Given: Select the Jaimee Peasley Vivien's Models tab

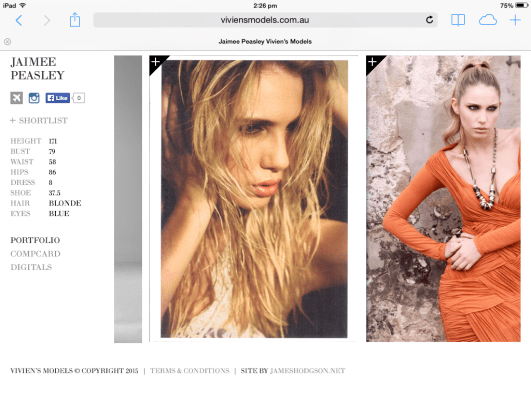Looking at the screenshot, I should pyautogui.click(x=265, y=41).
